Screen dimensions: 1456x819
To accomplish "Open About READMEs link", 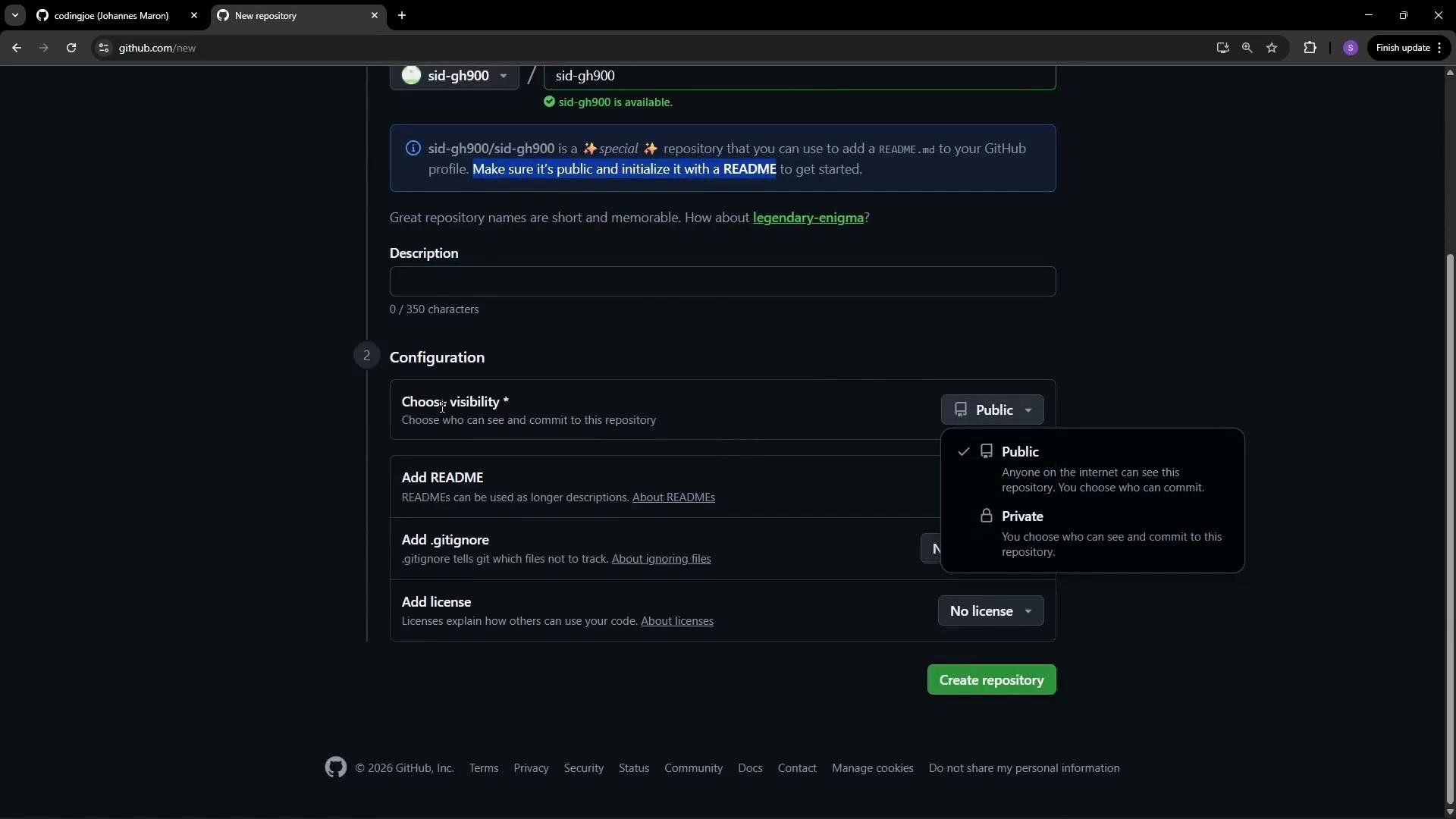I will click(x=673, y=497).
